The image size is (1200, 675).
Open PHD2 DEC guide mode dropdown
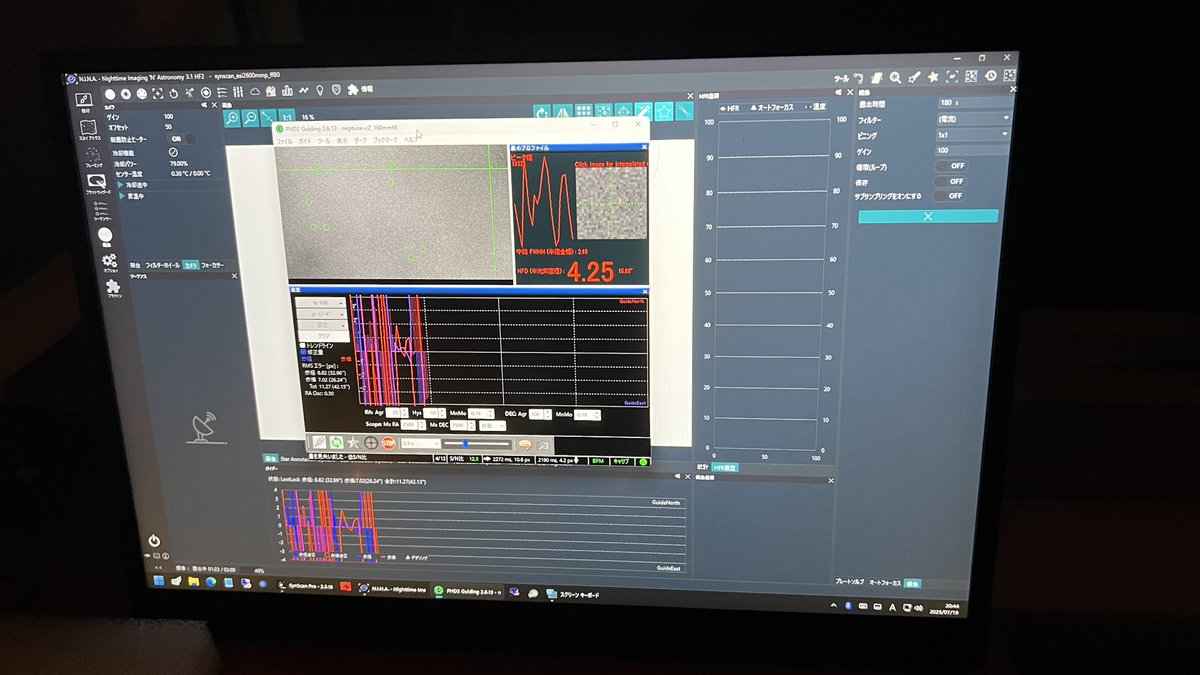(x=492, y=425)
